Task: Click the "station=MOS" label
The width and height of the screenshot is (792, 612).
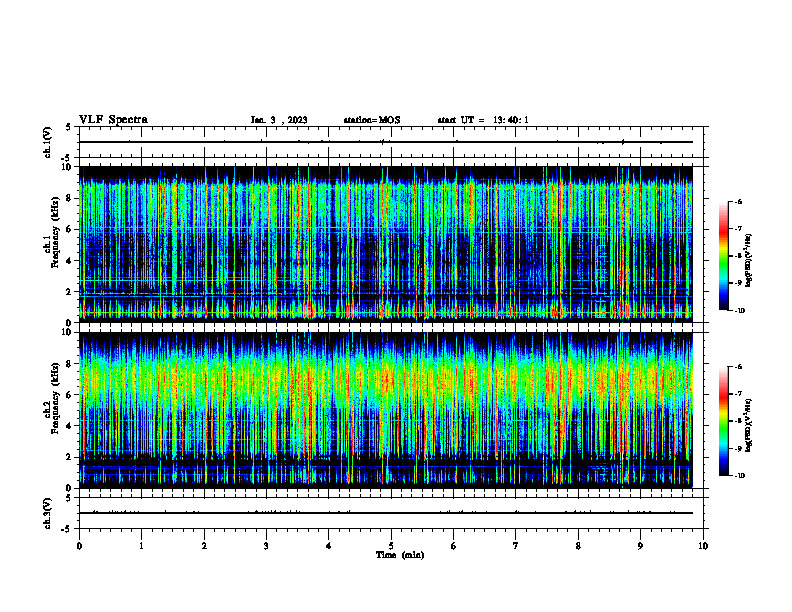Action: 372,120
